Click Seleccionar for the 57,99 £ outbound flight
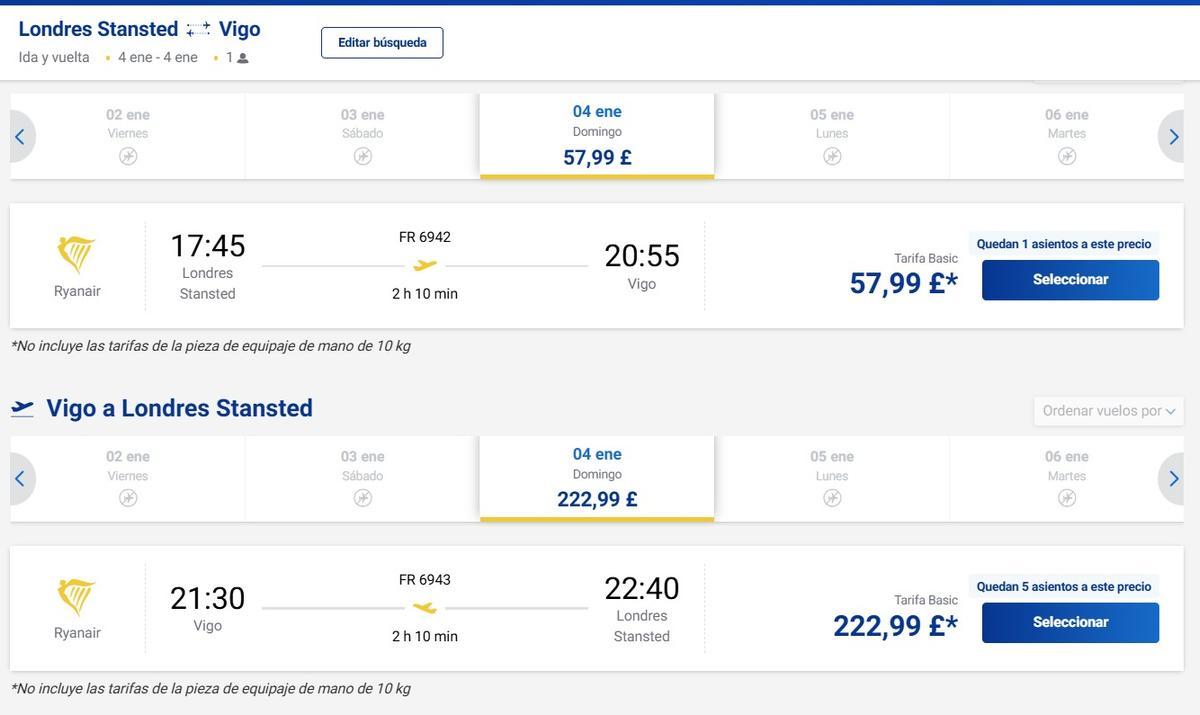Viewport: 1200px width, 715px height. click(x=1070, y=278)
